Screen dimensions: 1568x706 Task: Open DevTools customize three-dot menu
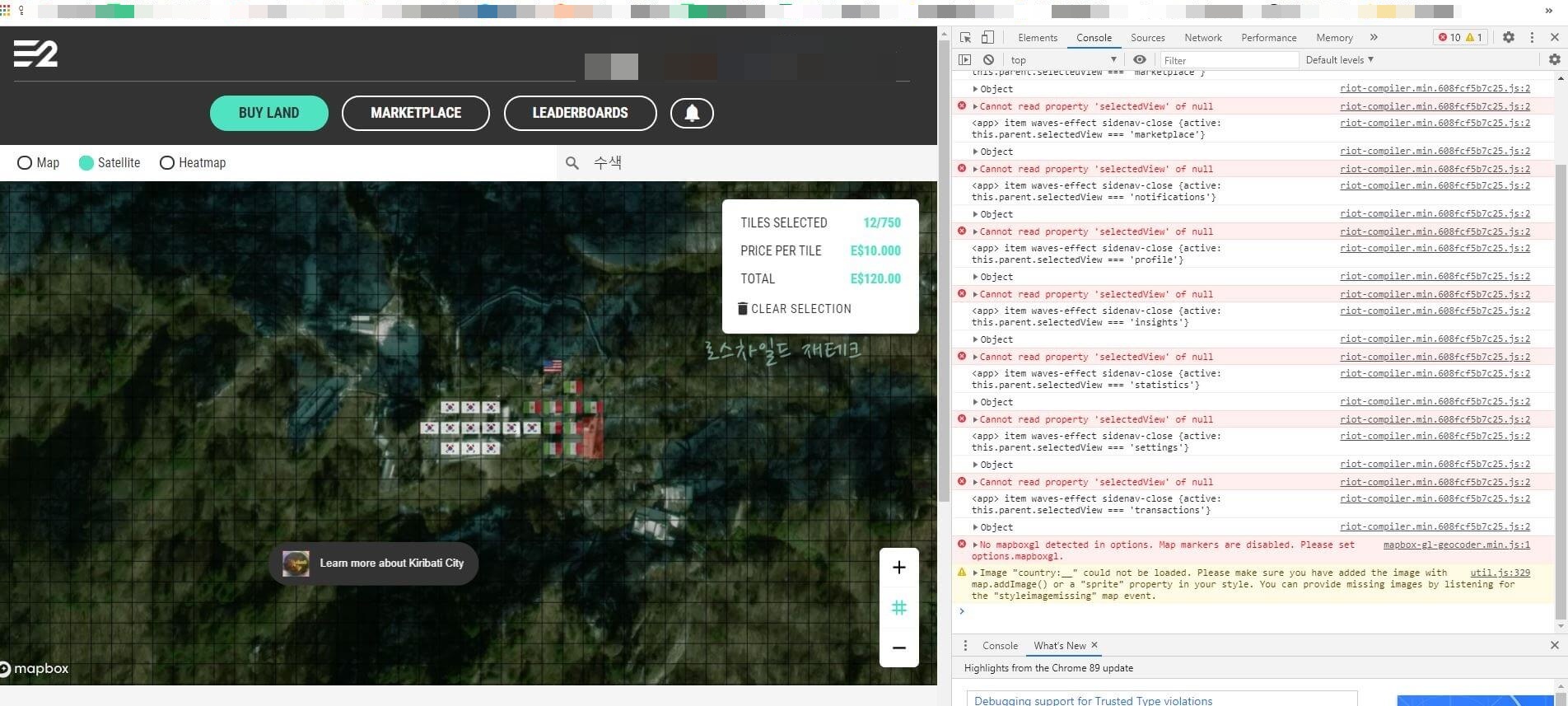click(1532, 37)
